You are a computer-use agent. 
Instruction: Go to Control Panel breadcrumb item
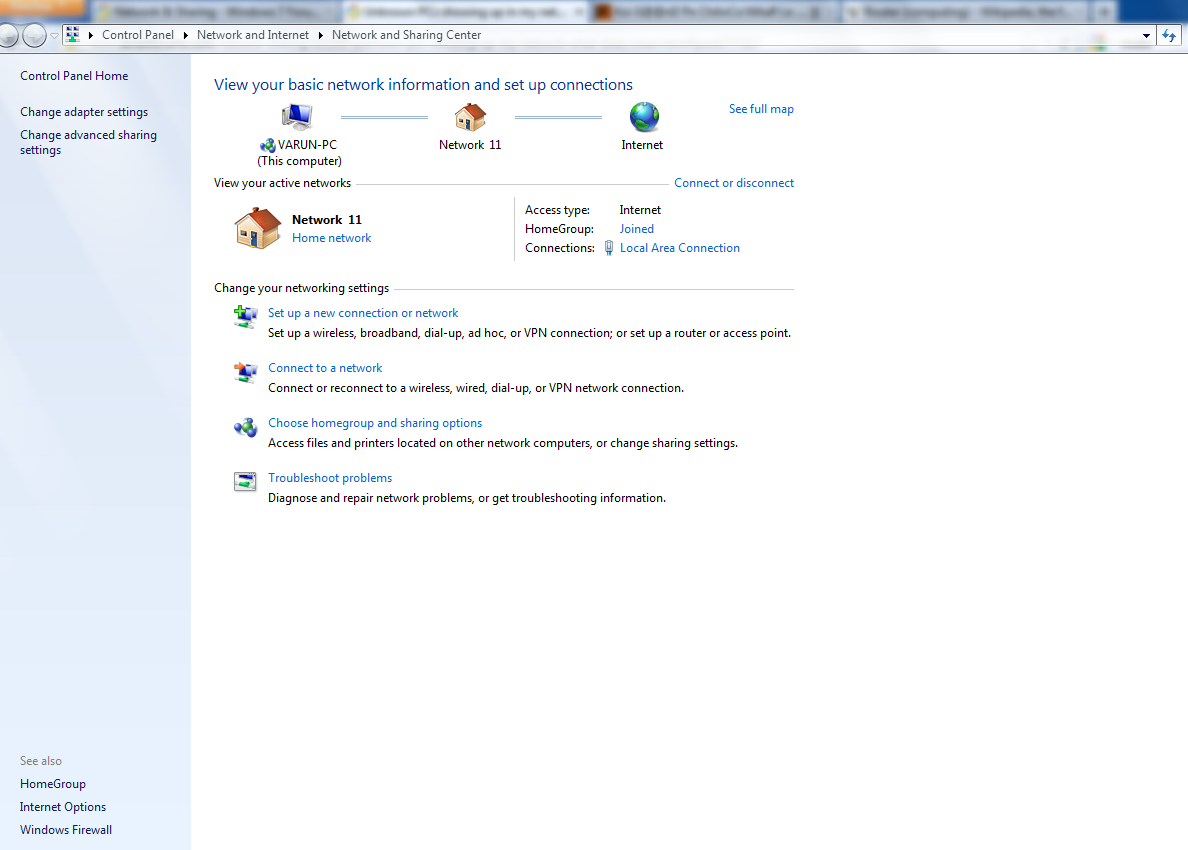coord(138,35)
